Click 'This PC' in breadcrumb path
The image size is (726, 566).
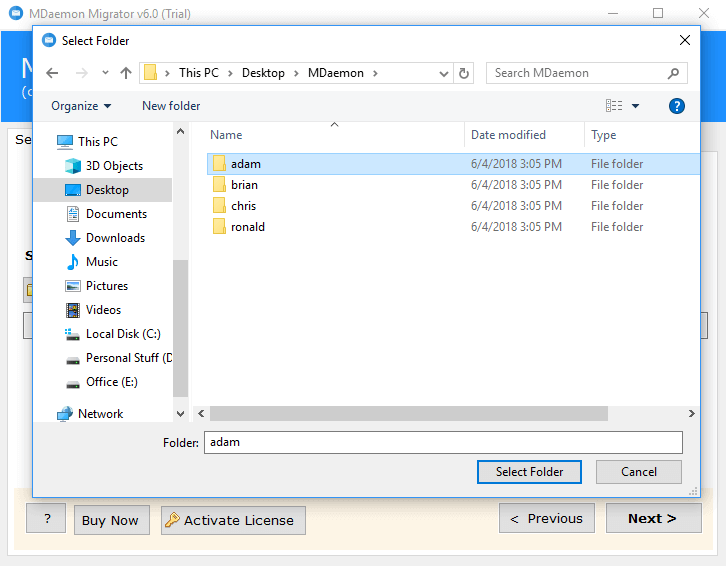(199, 73)
